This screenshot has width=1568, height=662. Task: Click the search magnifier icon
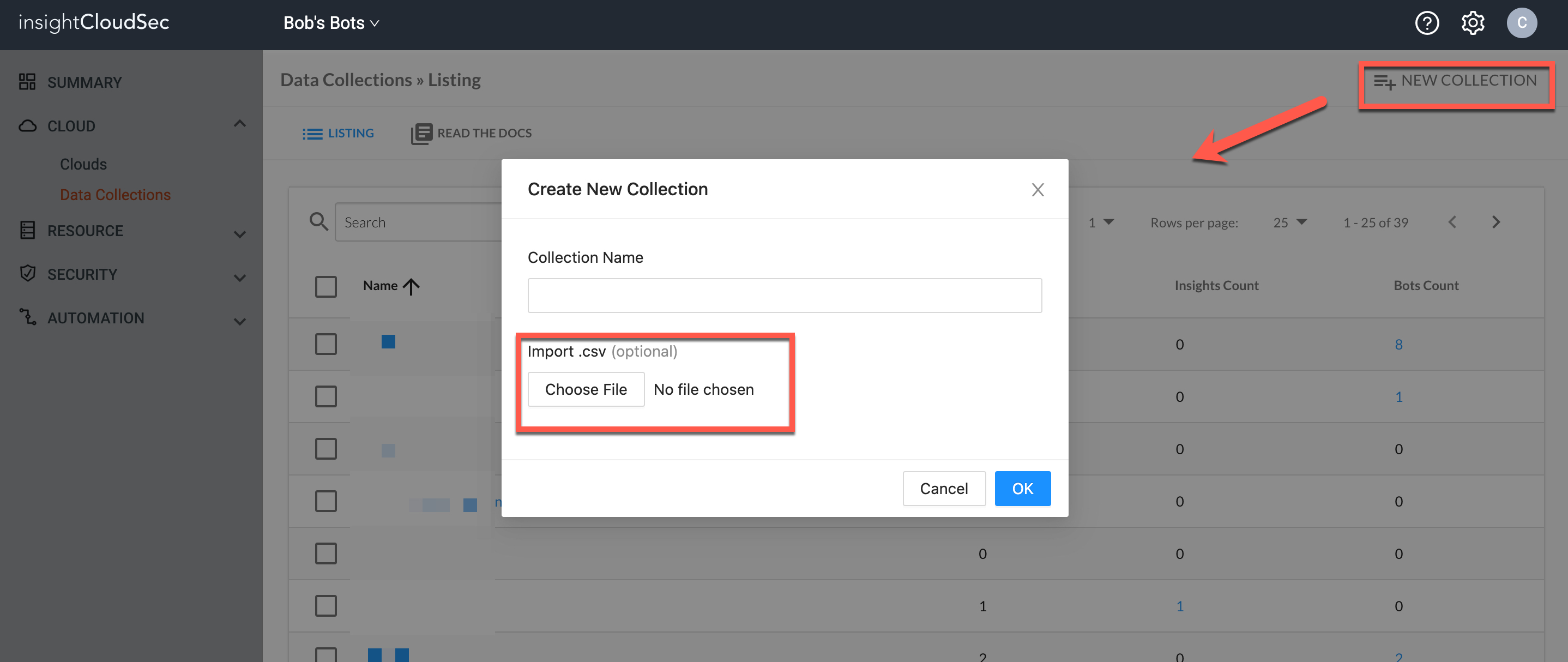coord(318,222)
